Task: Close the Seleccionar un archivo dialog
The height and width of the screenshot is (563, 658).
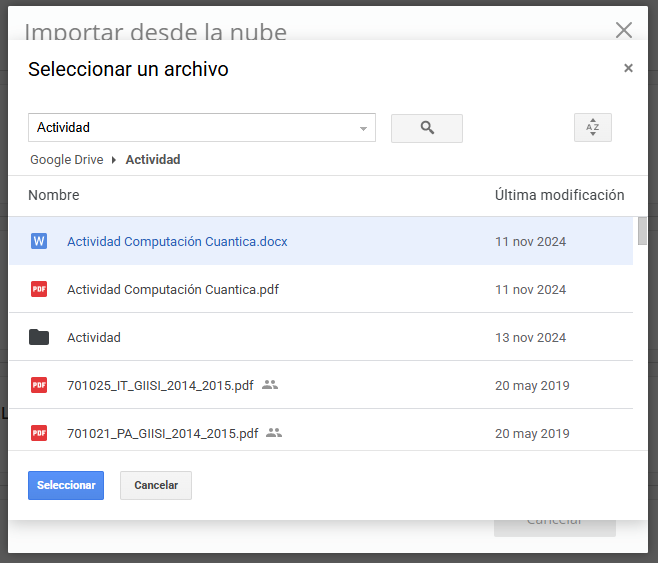Action: (628, 69)
